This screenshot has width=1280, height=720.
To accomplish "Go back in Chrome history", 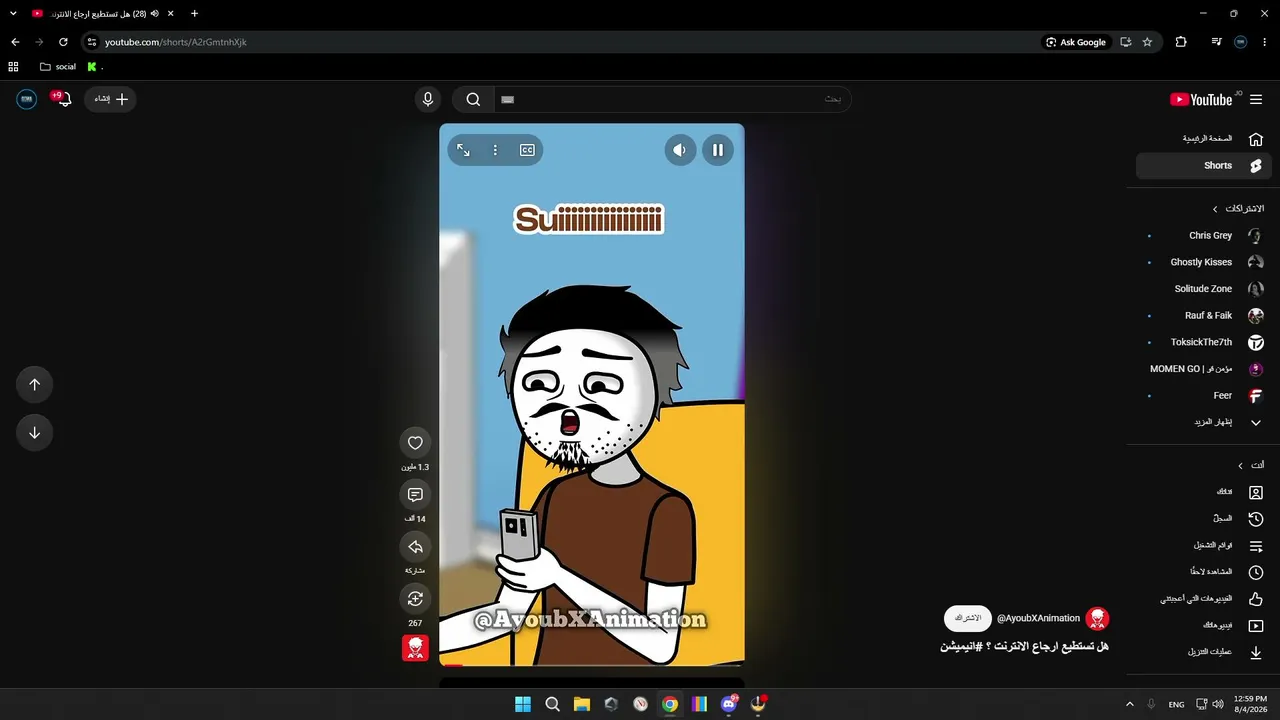I will 15,42.
